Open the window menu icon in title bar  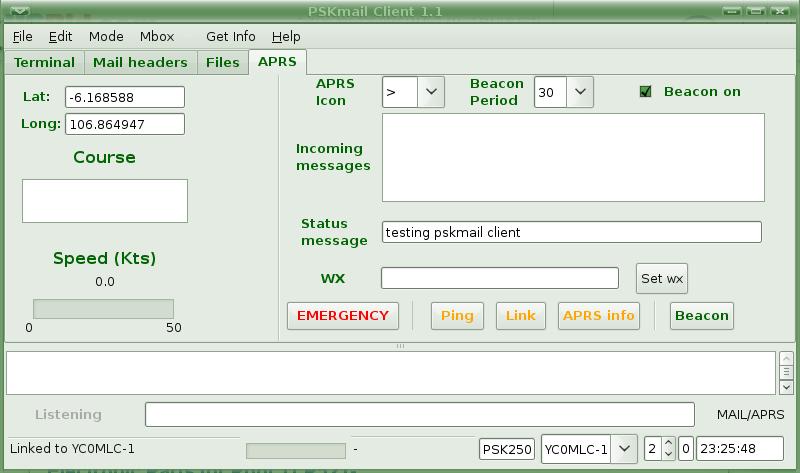point(19,11)
